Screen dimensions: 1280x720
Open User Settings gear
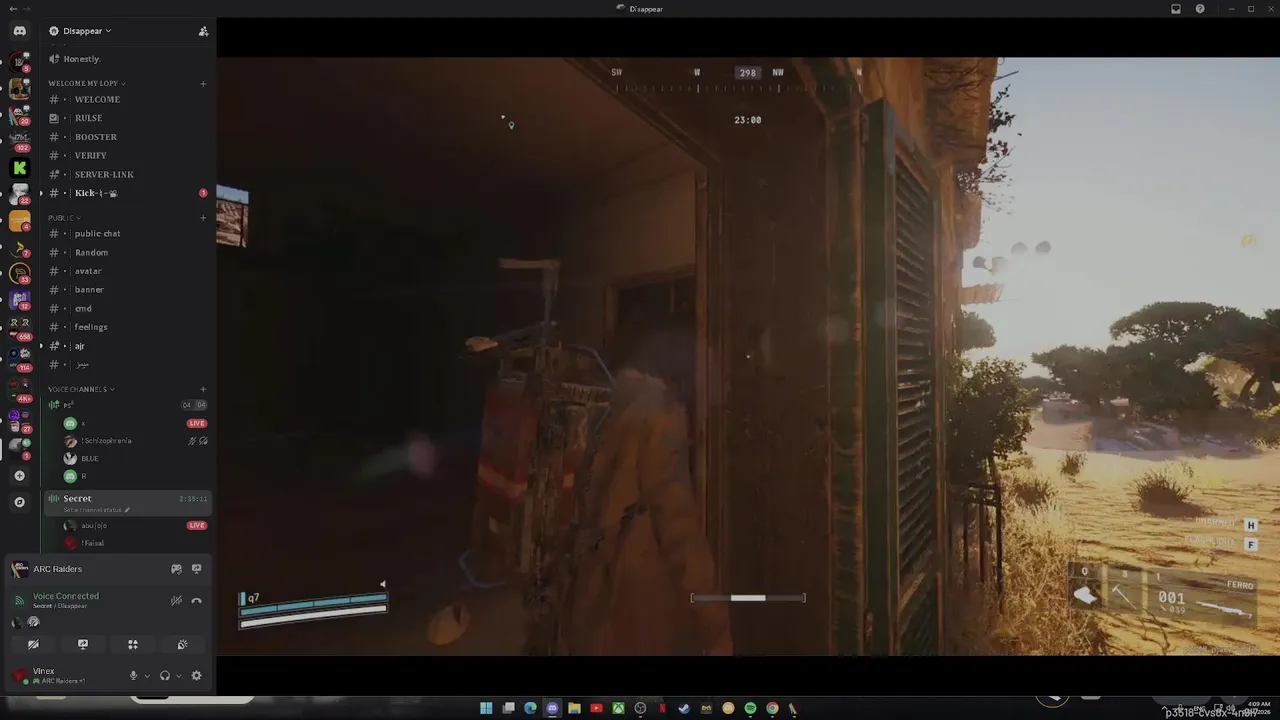(196, 676)
